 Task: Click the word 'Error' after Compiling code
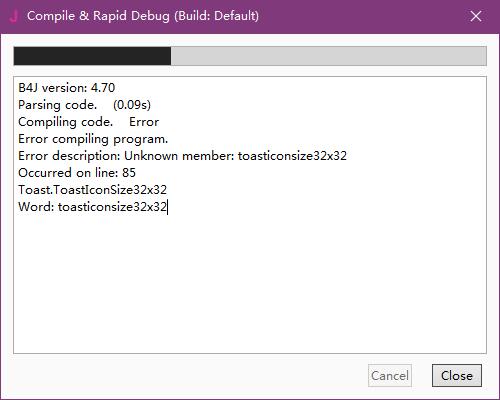click(144, 122)
